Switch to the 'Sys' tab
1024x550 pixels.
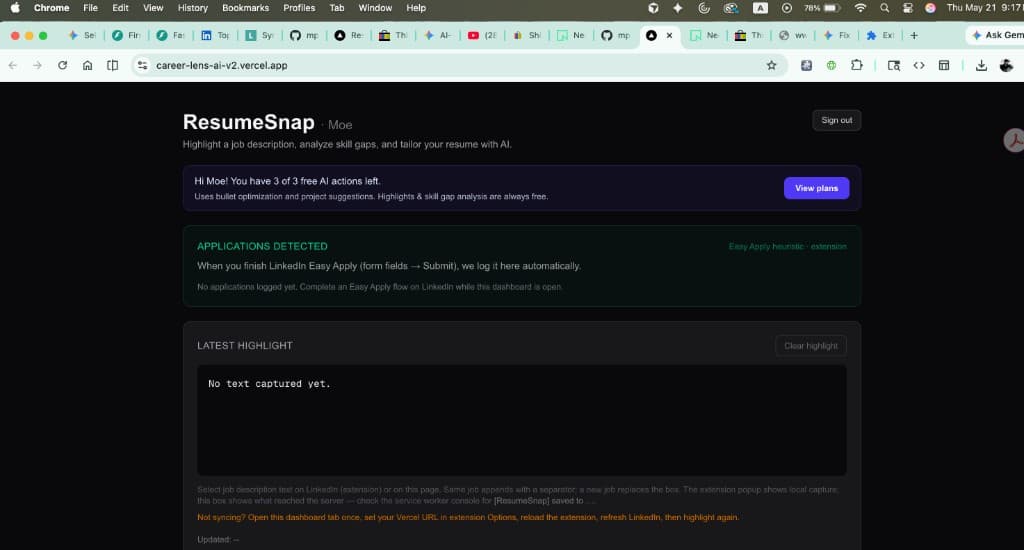click(259, 35)
